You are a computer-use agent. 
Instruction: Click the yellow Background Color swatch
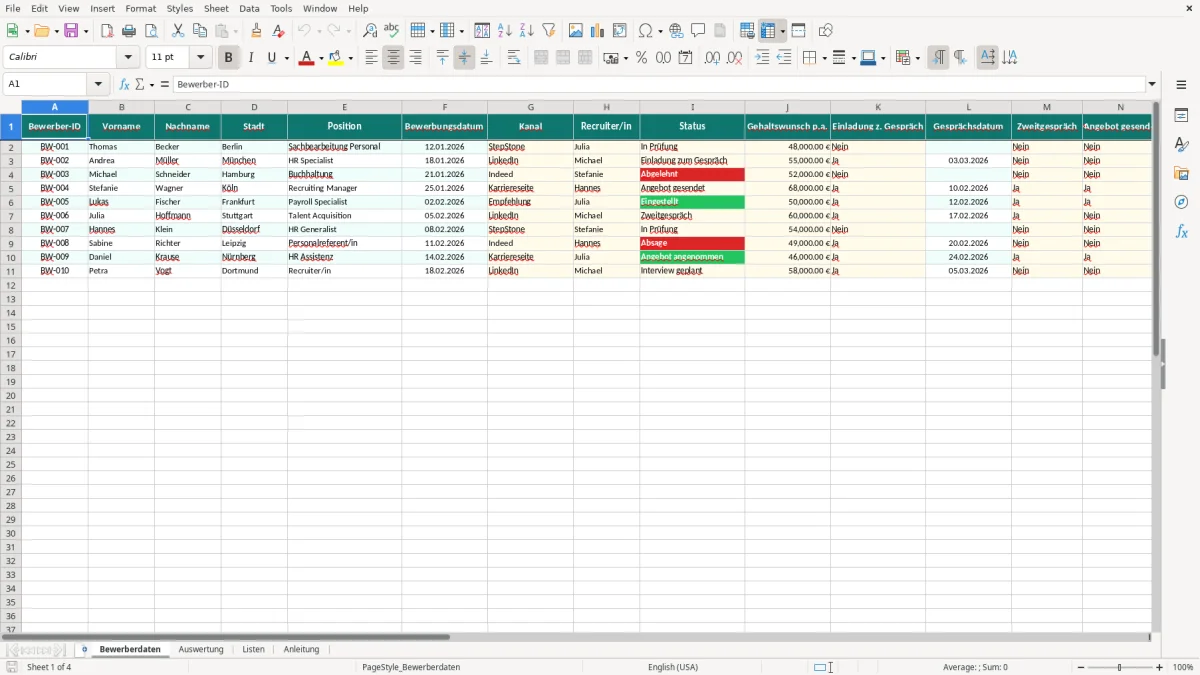pos(336,58)
